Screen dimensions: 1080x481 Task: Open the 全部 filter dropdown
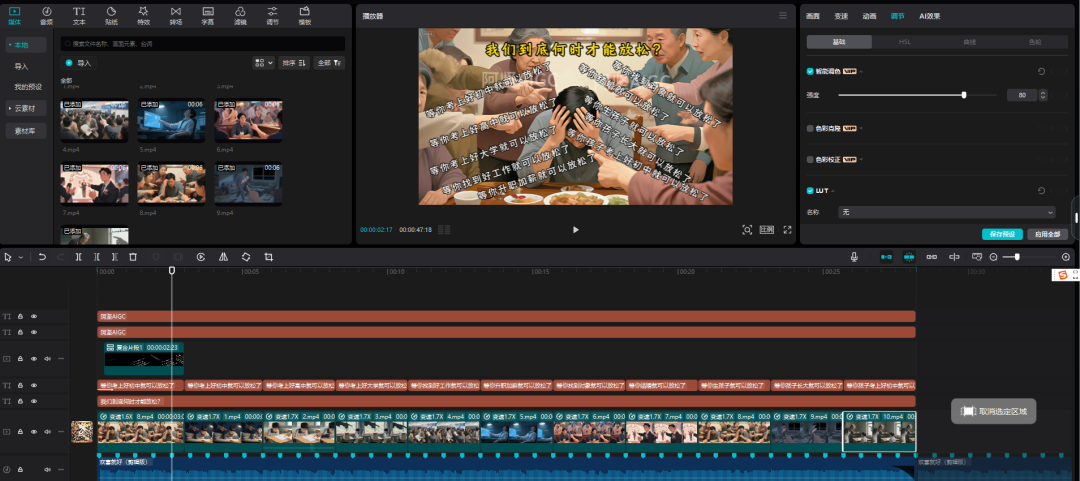tap(329, 63)
